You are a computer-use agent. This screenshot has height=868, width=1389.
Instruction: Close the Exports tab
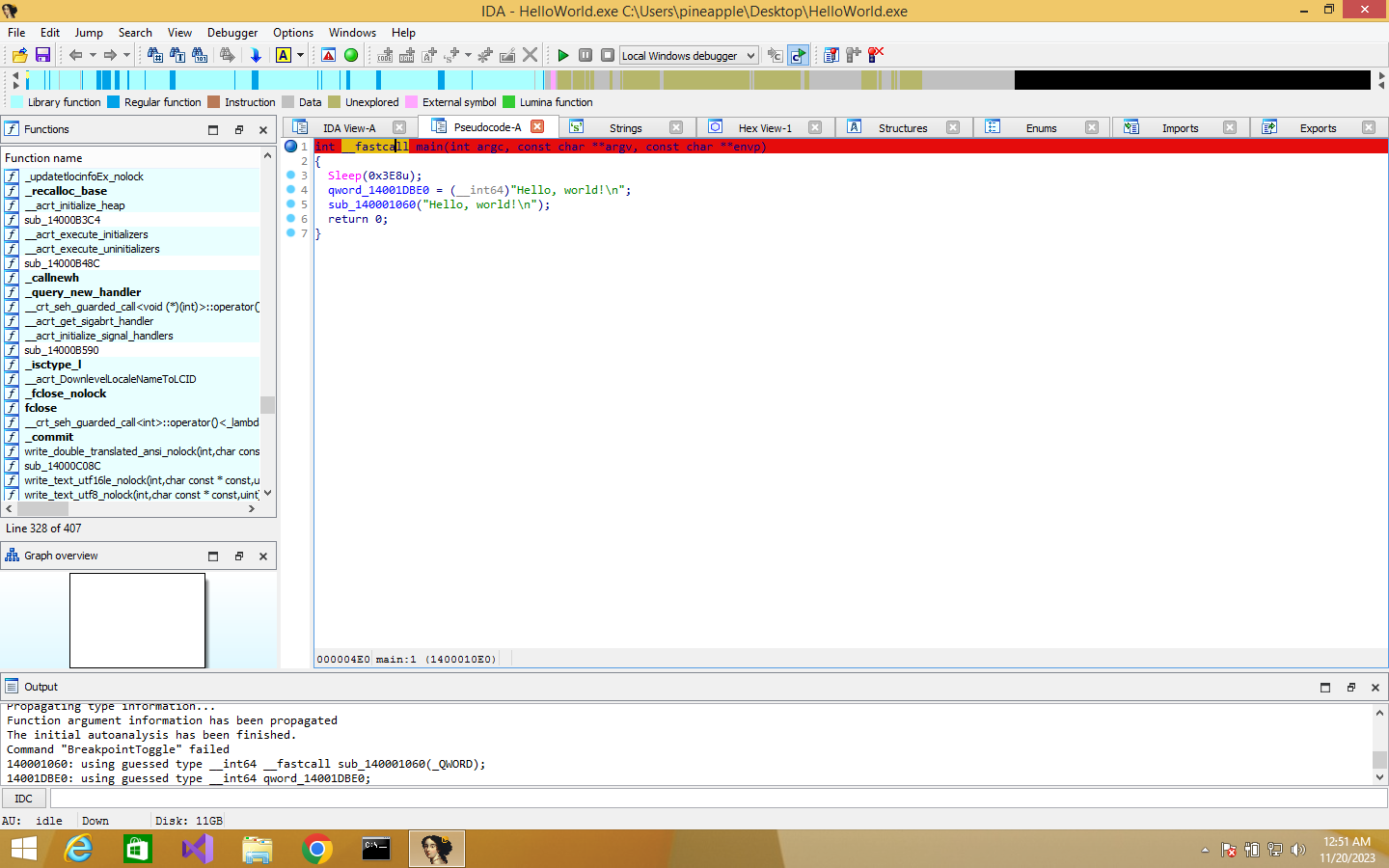[x=1369, y=127]
